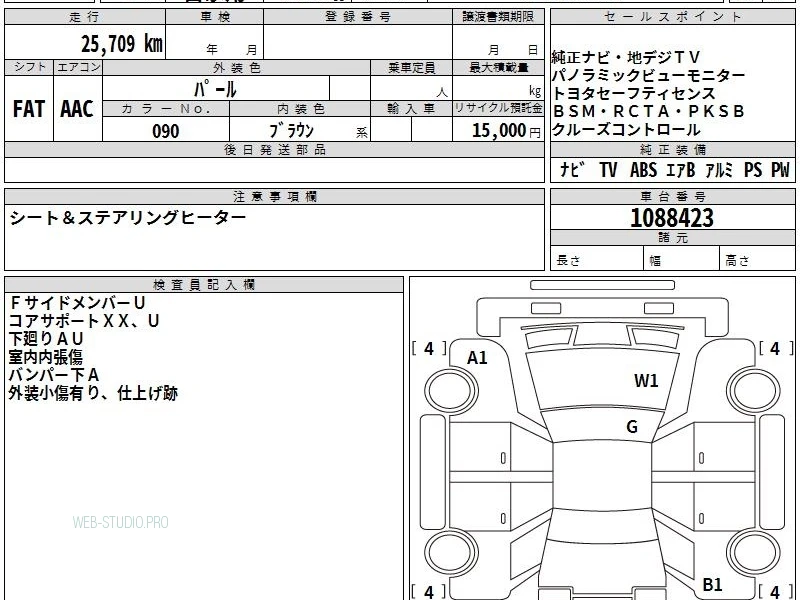The image size is (800, 600).
Task: Click the 譲渡書類期限 header
Action: (498, 17)
